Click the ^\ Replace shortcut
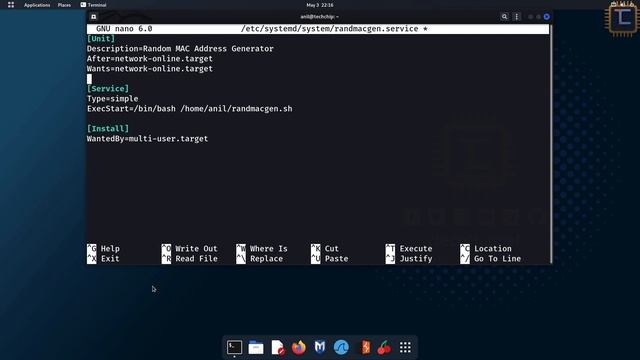Image resolution: width=640 pixels, height=360 pixels. [x=260, y=259]
